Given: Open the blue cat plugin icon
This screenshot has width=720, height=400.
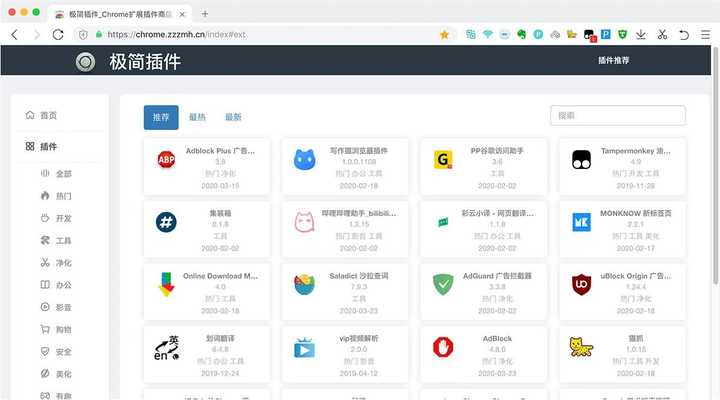Looking at the screenshot, I should pyautogui.click(x=304, y=159).
